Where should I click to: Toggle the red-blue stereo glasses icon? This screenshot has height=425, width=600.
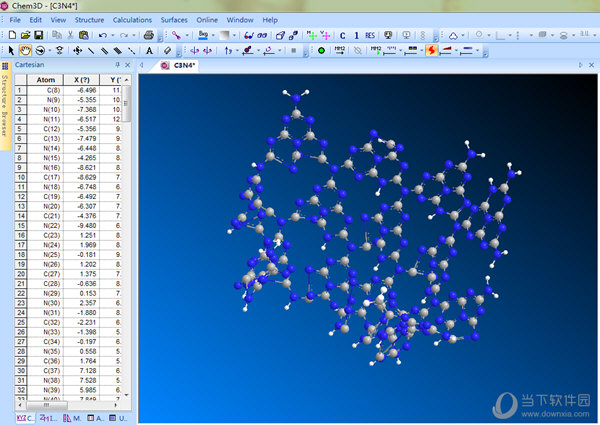249,35
